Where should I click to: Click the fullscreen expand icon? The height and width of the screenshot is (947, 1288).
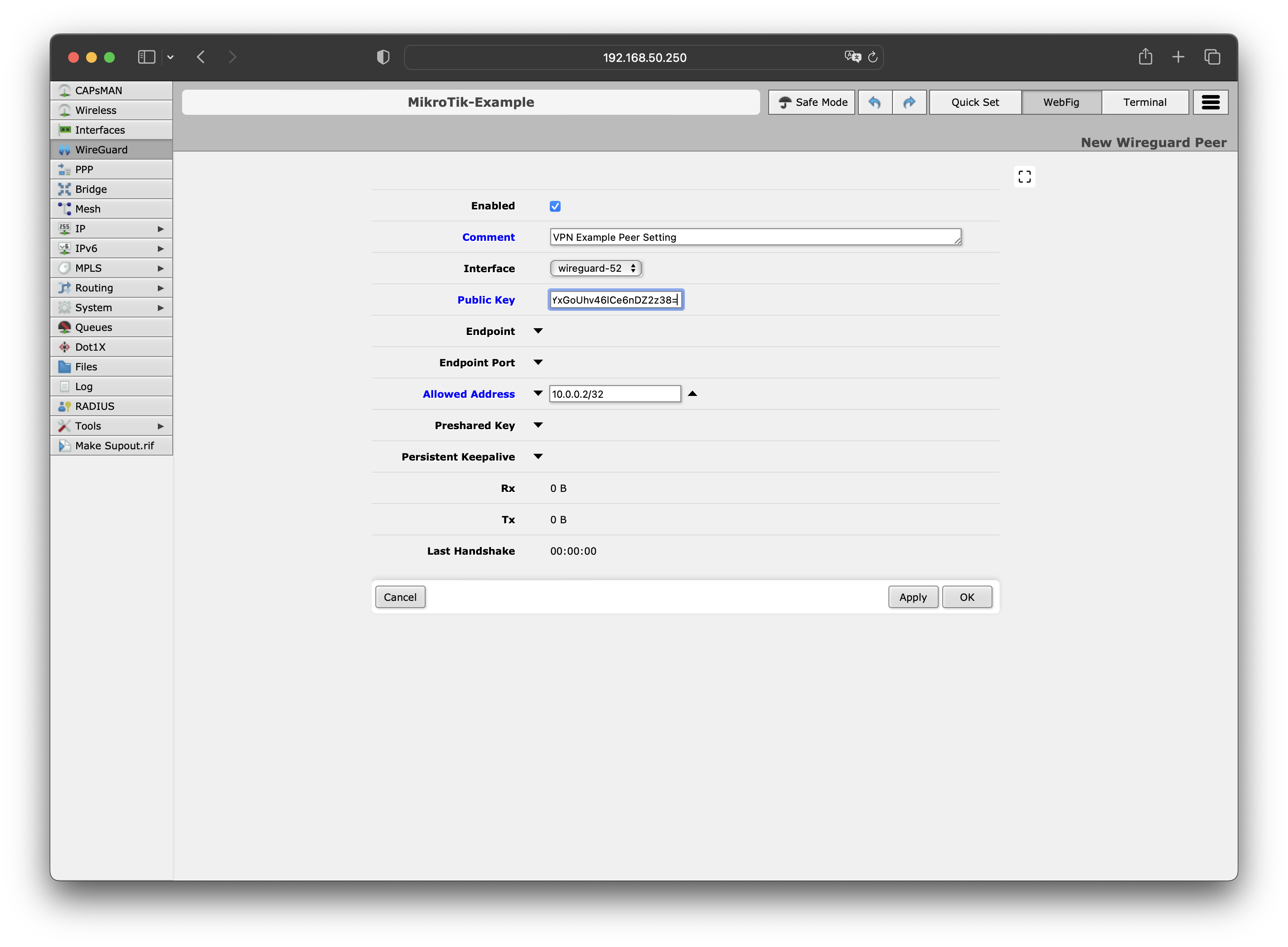pyautogui.click(x=1024, y=177)
